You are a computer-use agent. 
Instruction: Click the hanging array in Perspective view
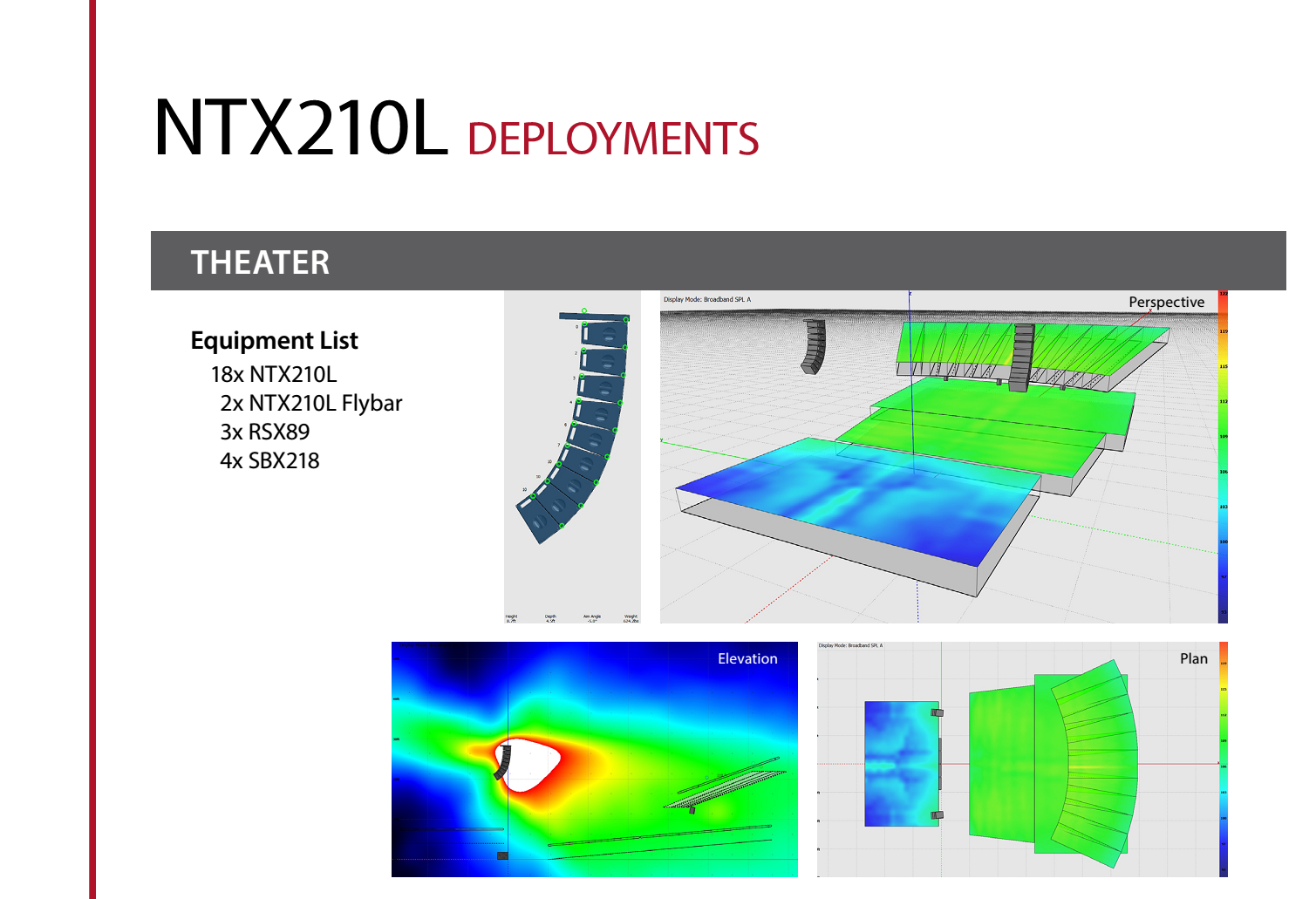coord(814,346)
